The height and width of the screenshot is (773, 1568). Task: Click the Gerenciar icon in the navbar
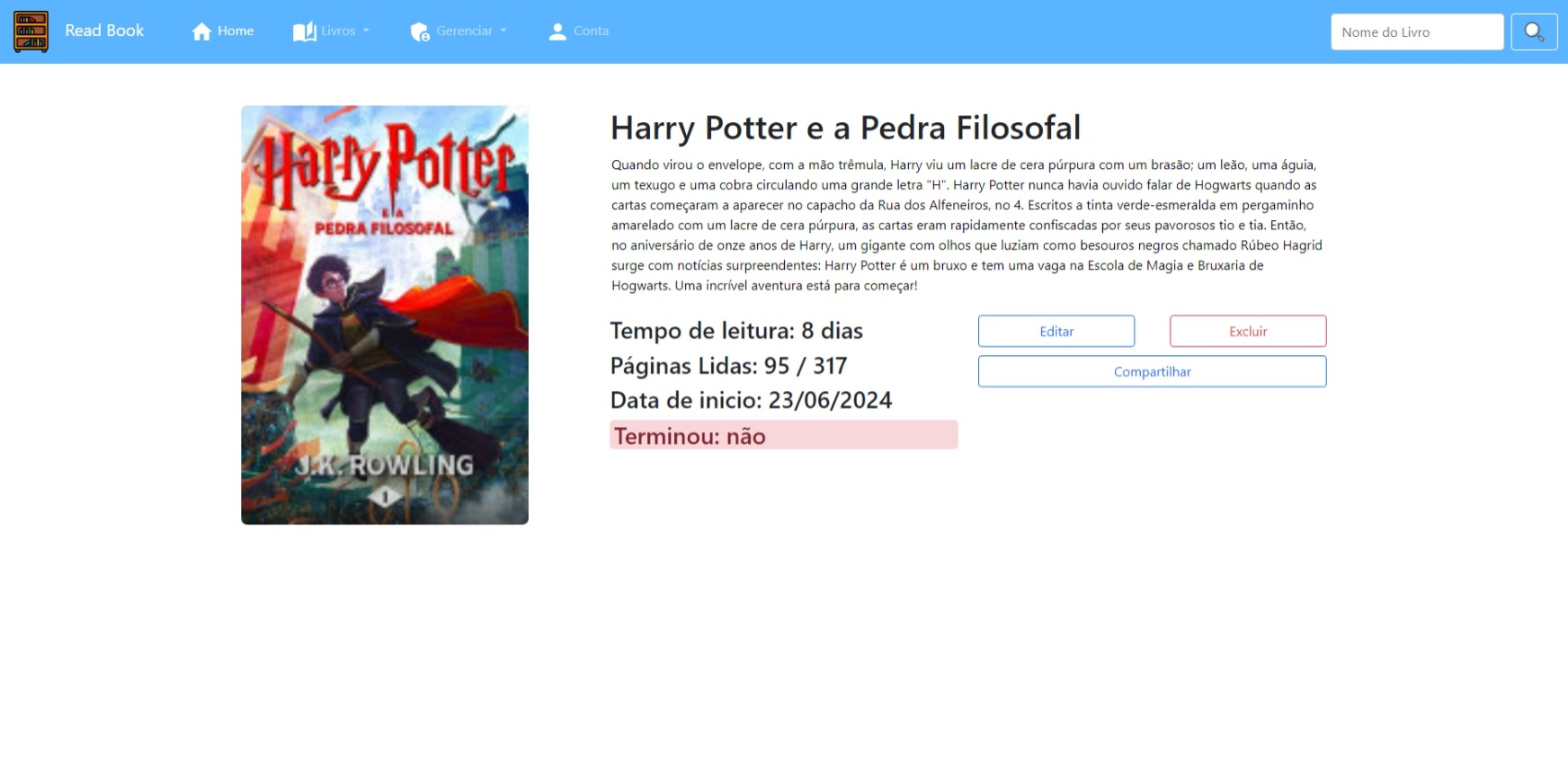419,31
